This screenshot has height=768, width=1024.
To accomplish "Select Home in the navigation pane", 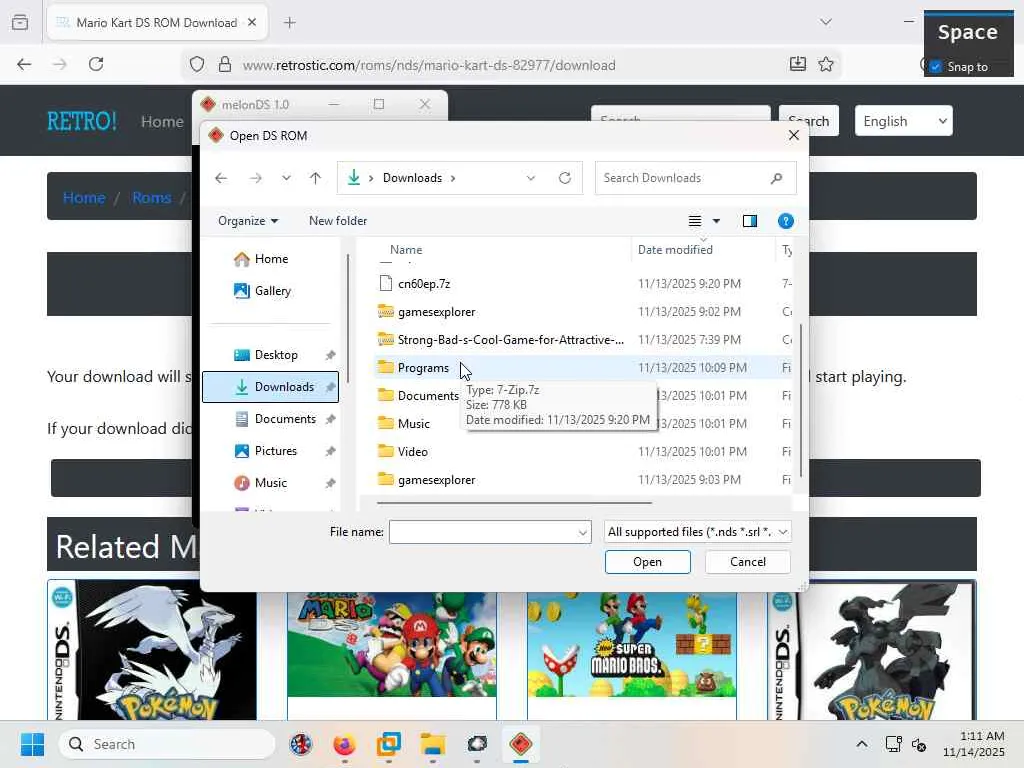I will point(271,259).
